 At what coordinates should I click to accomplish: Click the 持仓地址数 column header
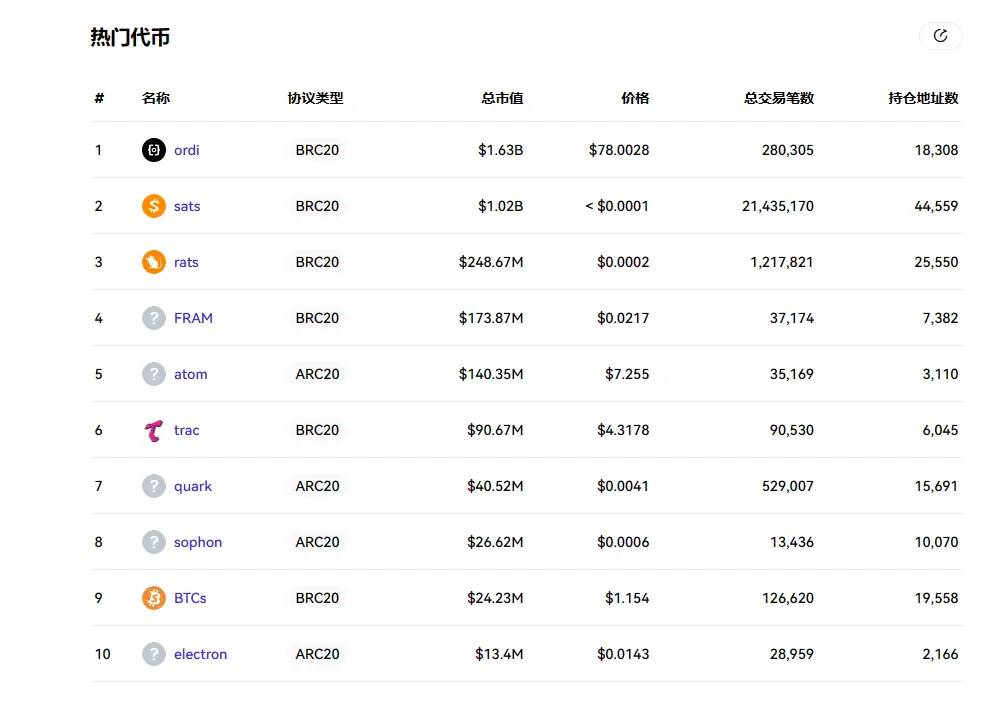pos(923,98)
